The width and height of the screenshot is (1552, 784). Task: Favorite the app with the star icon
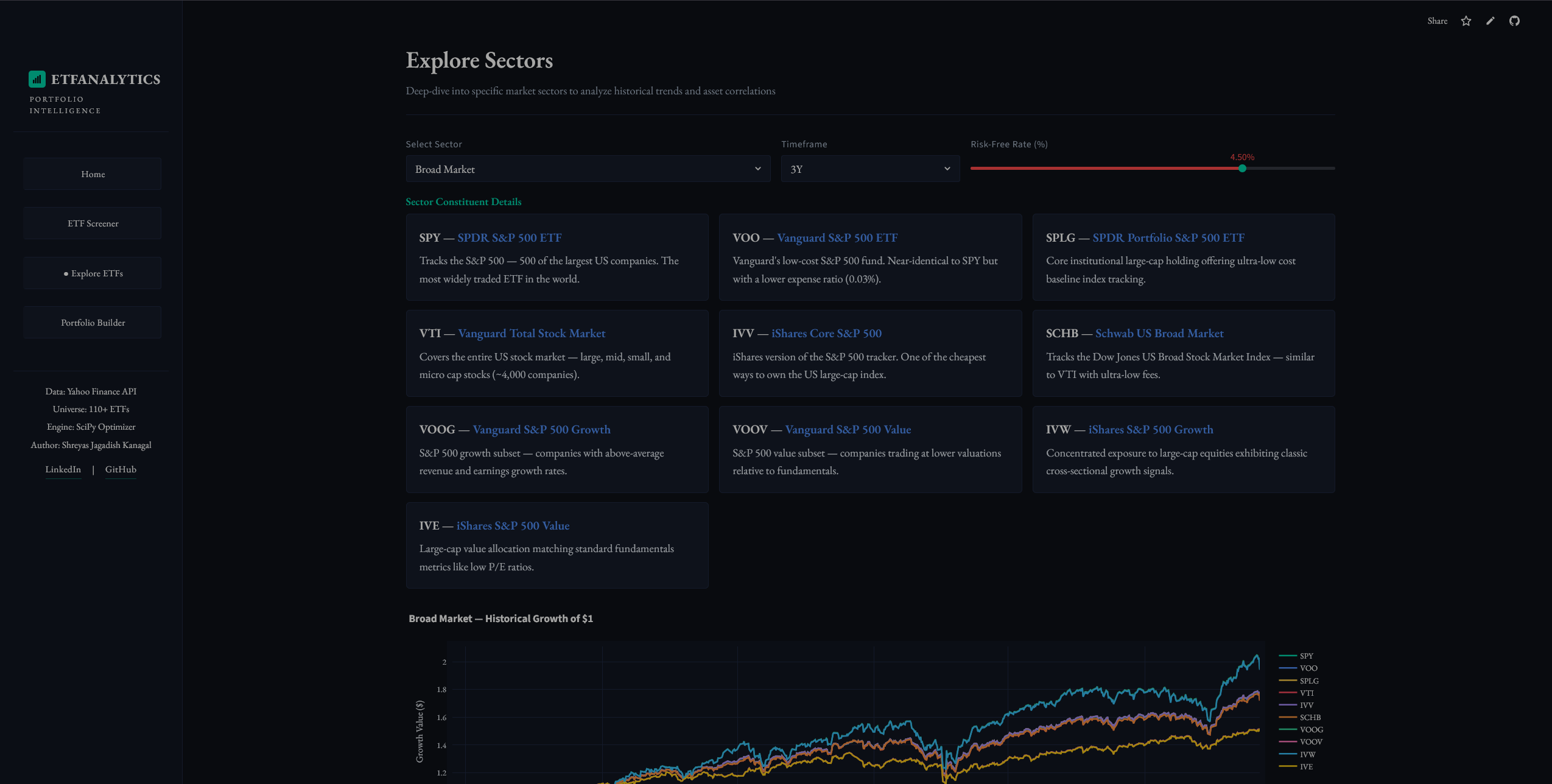1466,21
